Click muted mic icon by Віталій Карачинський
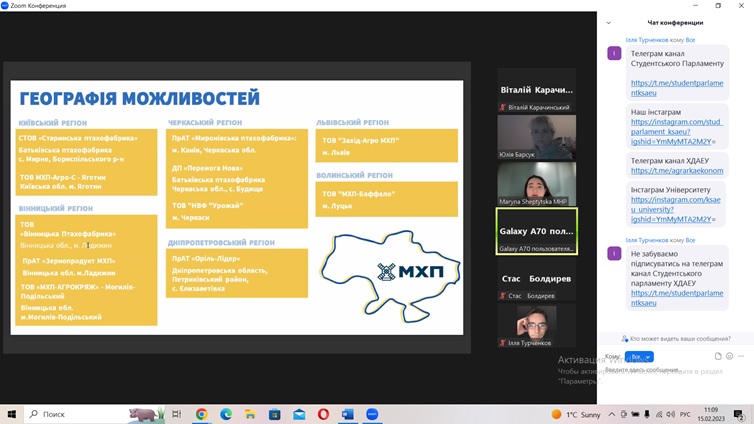 point(503,107)
